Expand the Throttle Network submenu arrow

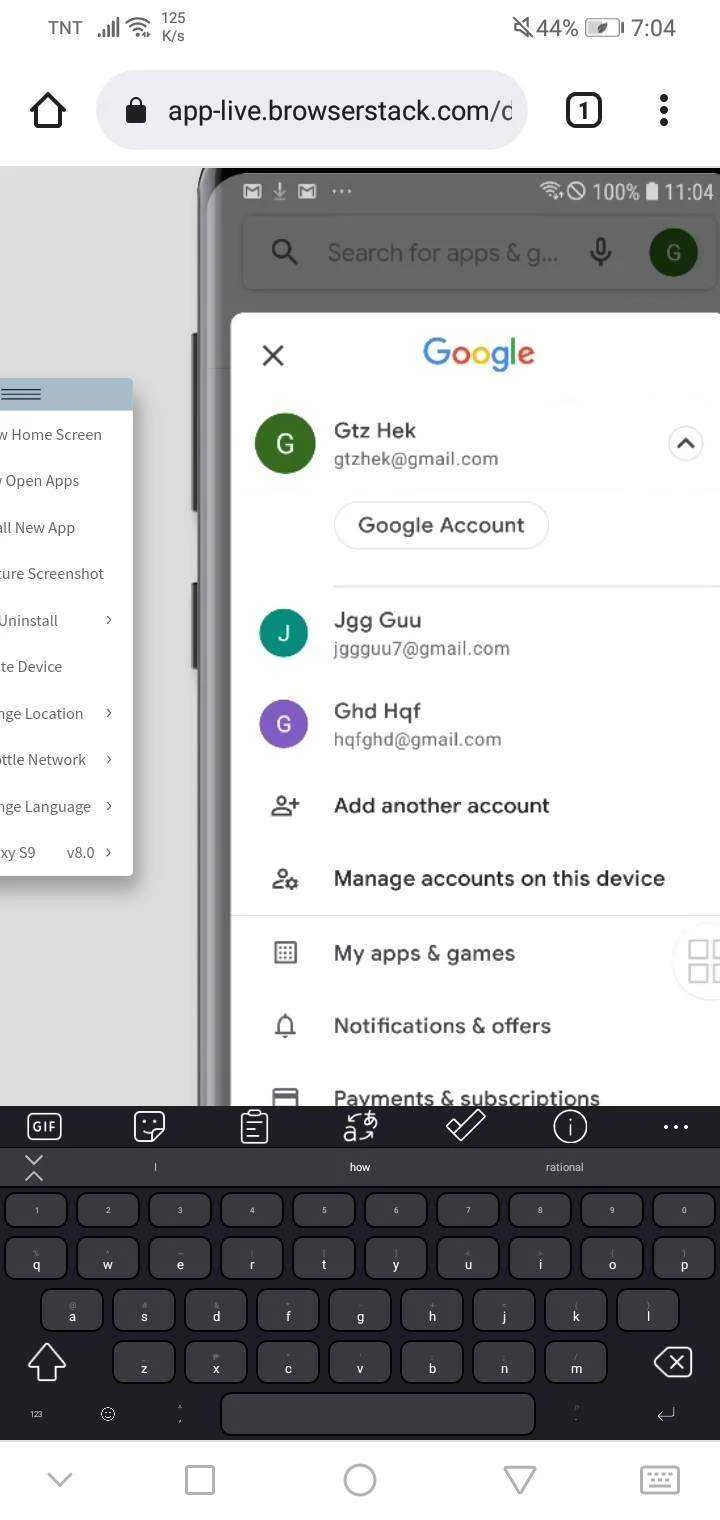pos(108,760)
